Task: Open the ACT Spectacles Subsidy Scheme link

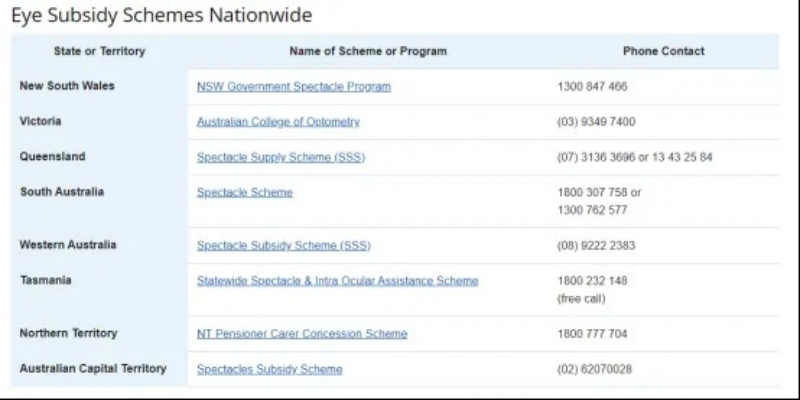Action: [x=269, y=369]
